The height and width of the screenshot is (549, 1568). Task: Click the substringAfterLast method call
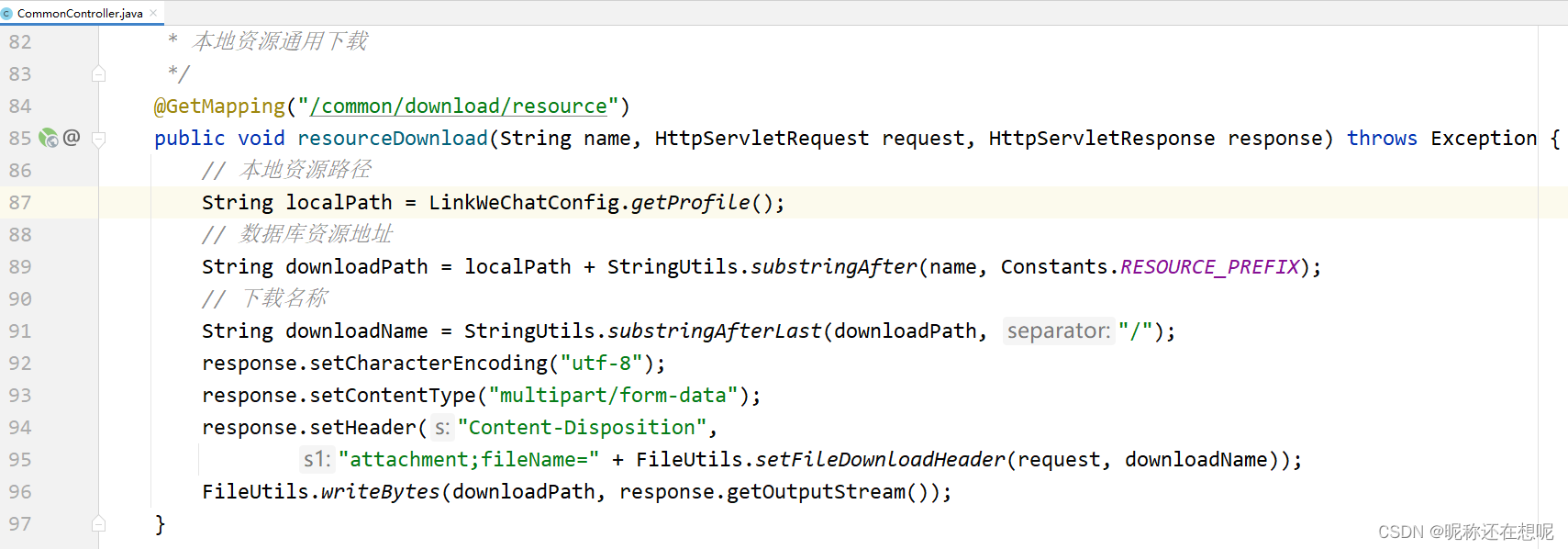(715, 331)
